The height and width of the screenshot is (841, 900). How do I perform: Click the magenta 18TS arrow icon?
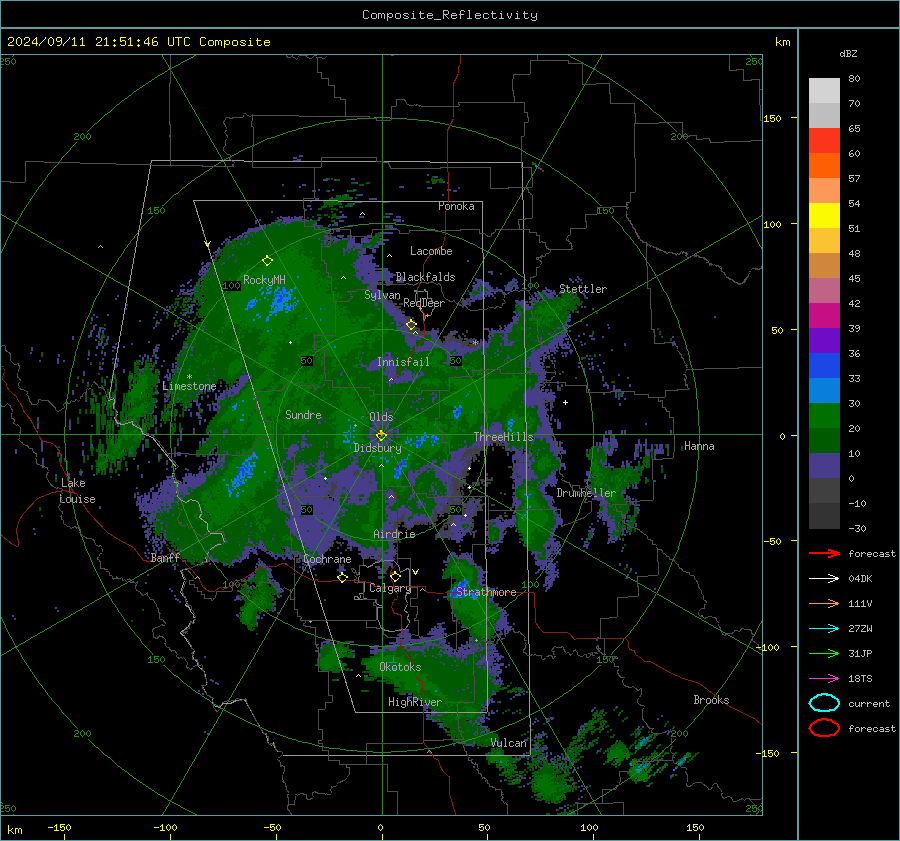click(x=824, y=679)
